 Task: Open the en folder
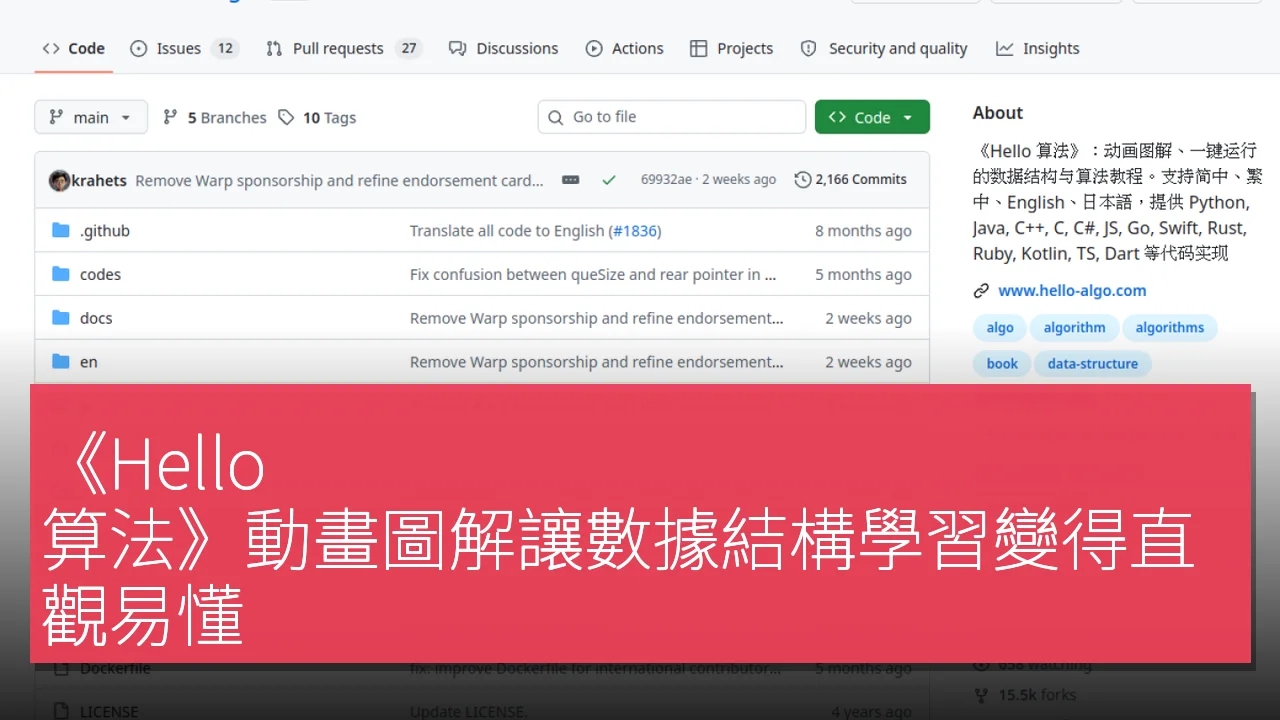89,362
